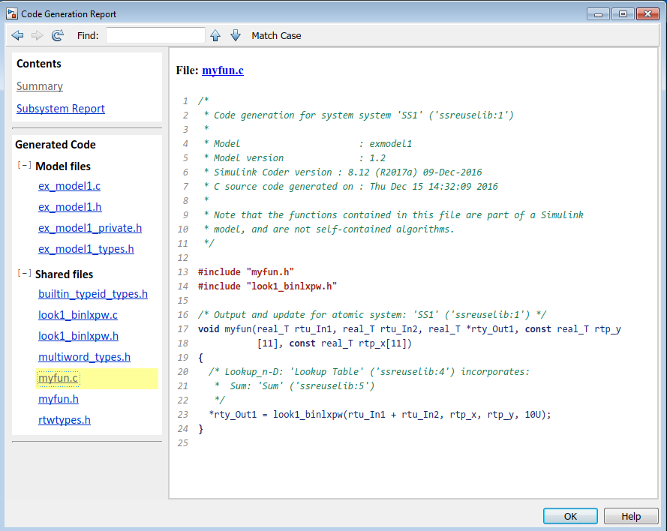Open myfun.h file

coord(58,399)
